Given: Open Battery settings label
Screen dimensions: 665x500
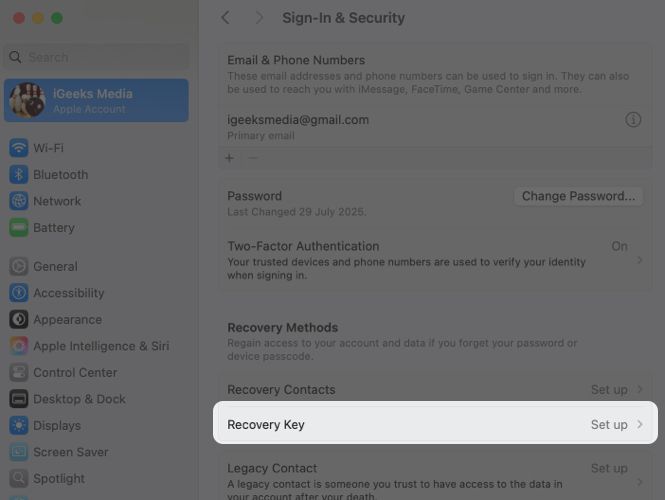Looking at the screenshot, I should [54, 228].
